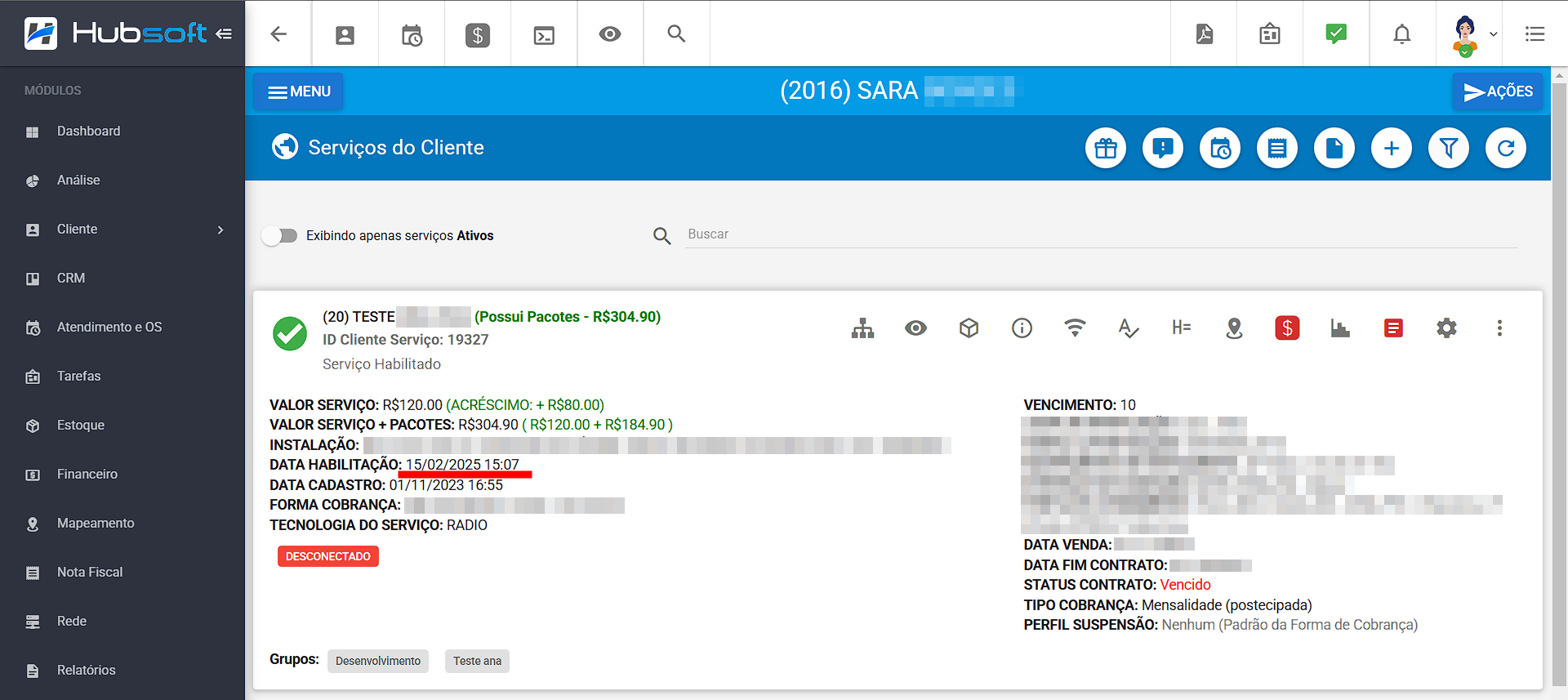Open the client profile icon in the top bar
The image size is (1568, 700).
(345, 34)
